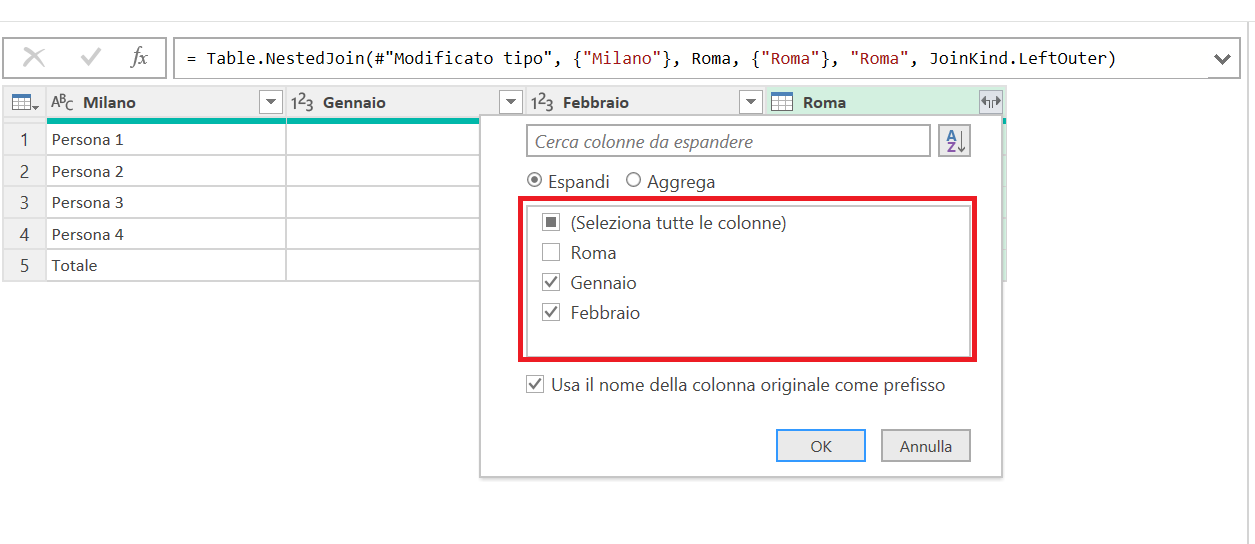The height and width of the screenshot is (544, 1255).
Task: Click the A-Z sort columns icon
Action: pyautogui.click(x=954, y=142)
